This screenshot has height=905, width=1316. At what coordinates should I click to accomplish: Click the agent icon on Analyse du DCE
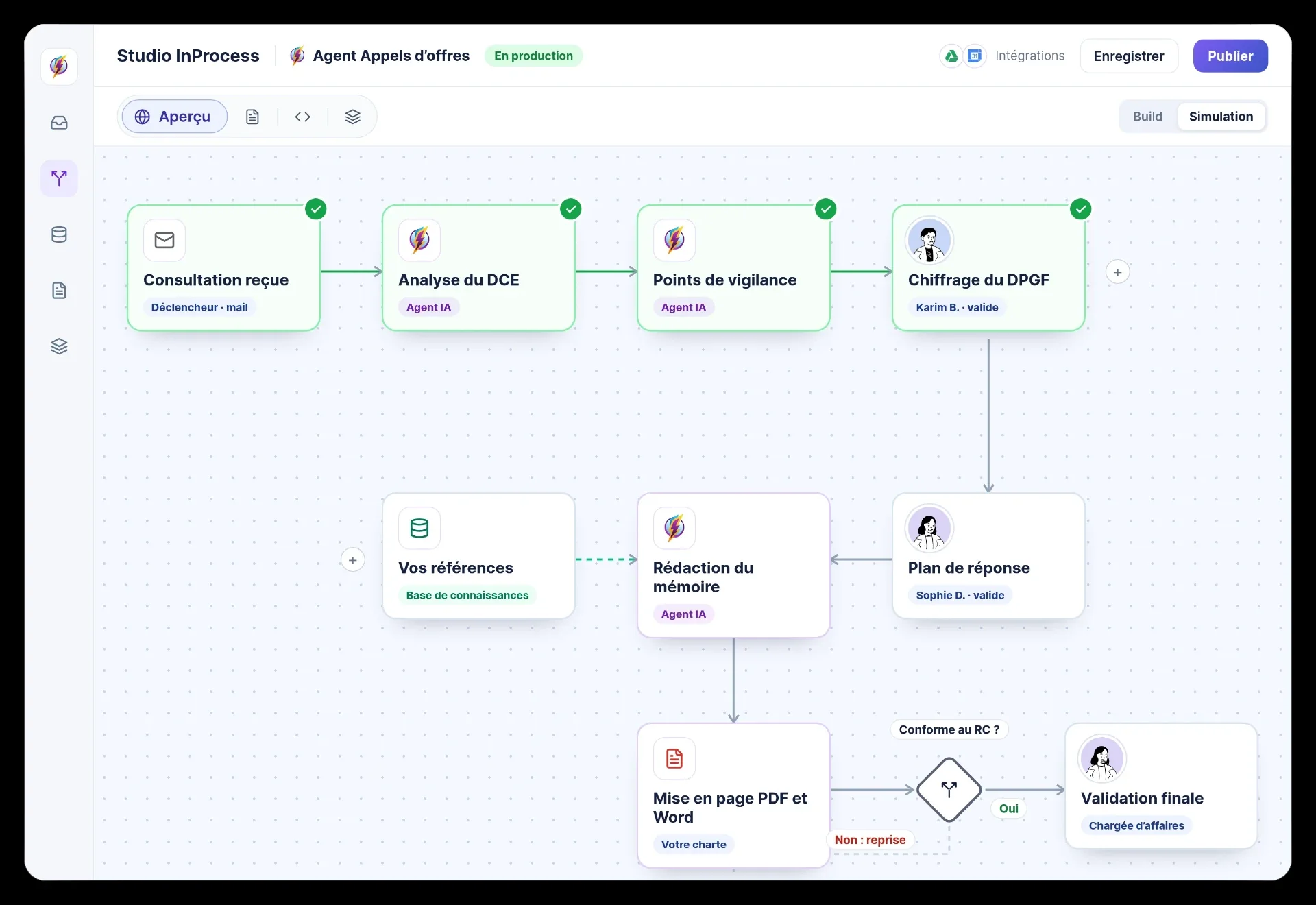click(x=419, y=240)
